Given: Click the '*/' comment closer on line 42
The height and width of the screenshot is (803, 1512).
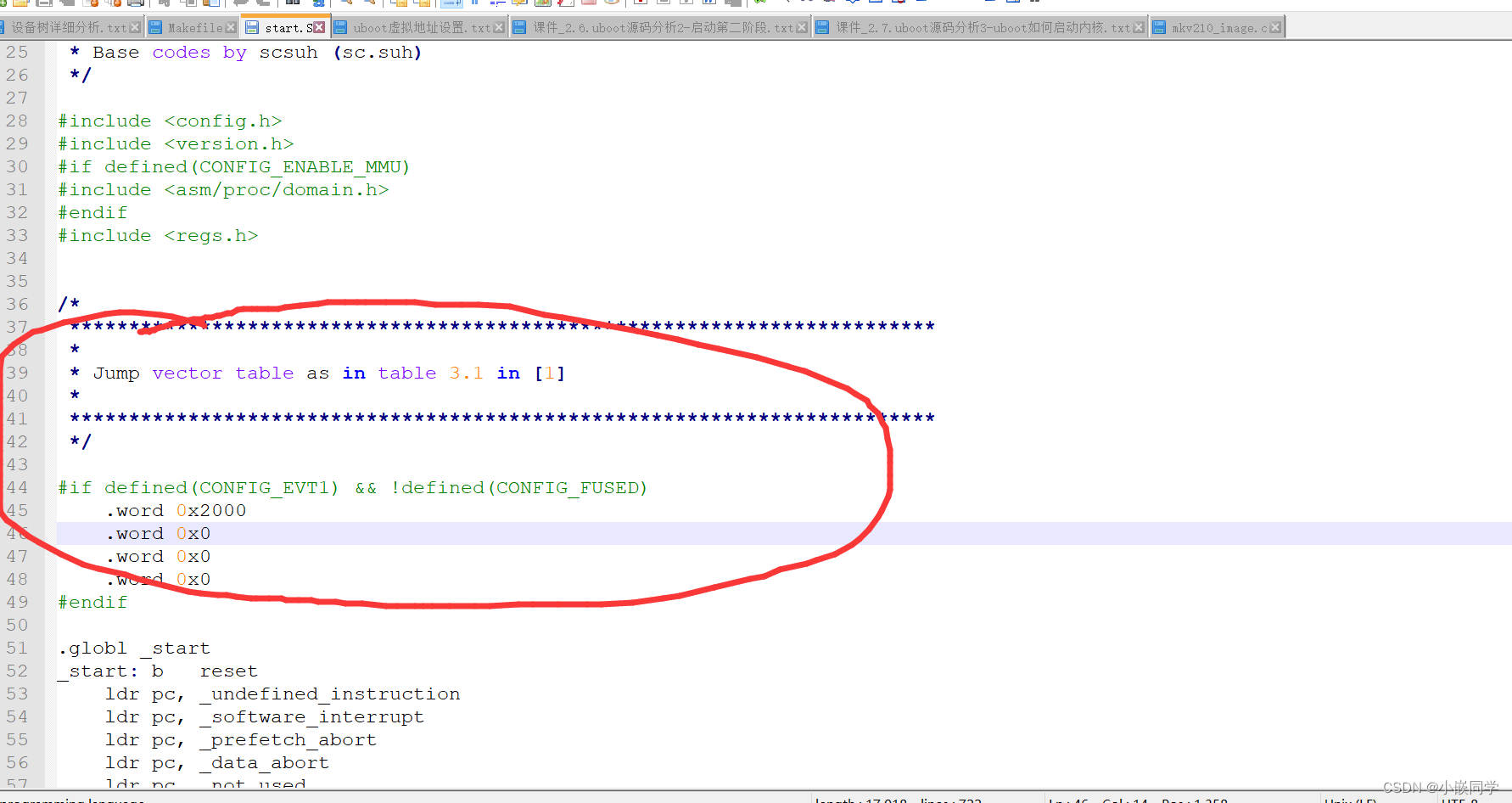Looking at the screenshot, I should point(81,442).
